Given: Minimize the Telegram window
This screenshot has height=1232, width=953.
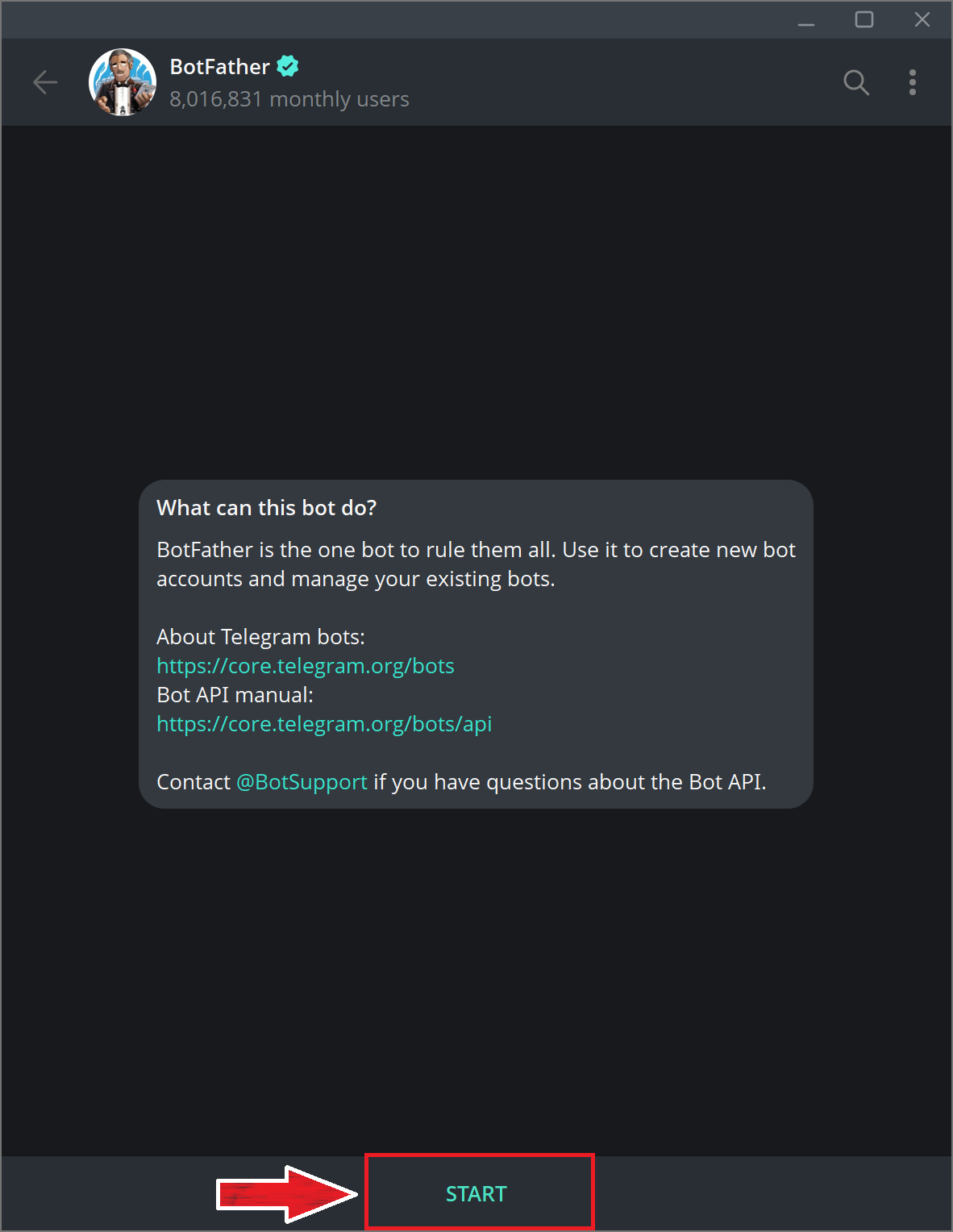Looking at the screenshot, I should [x=805, y=20].
